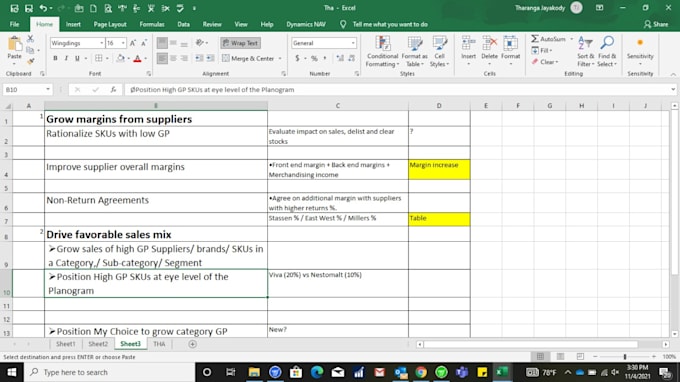Click the Cut scissors icon
The height and width of the screenshot is (382, 680).
coord(30,39)
